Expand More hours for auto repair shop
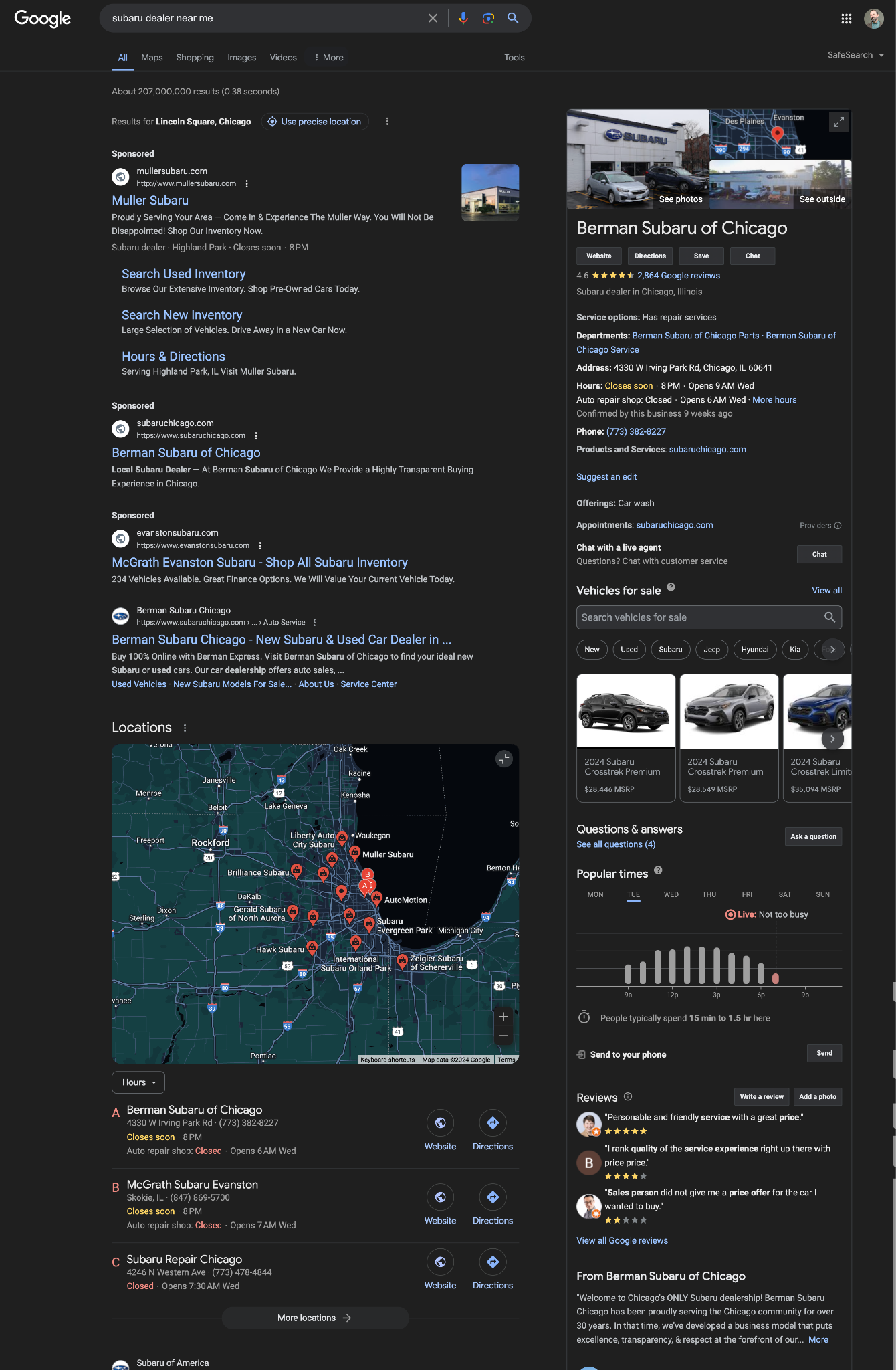The width and height of the screenshot is (896, 1370). point(774,400)
